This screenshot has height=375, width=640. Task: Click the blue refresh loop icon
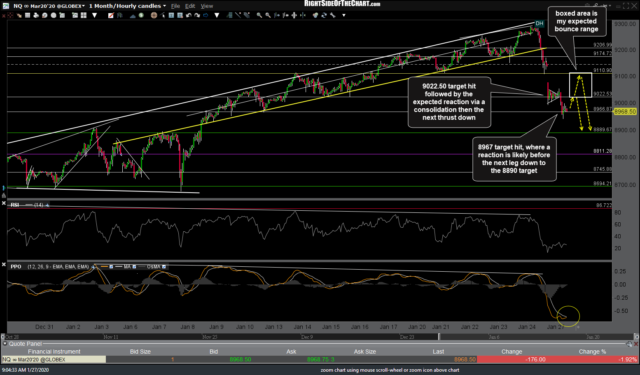pos(205,15)
